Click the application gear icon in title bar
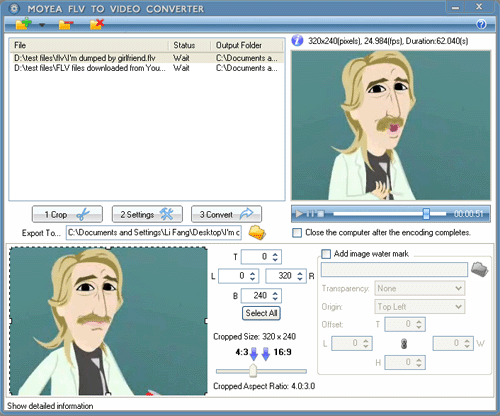 (14, 9)
